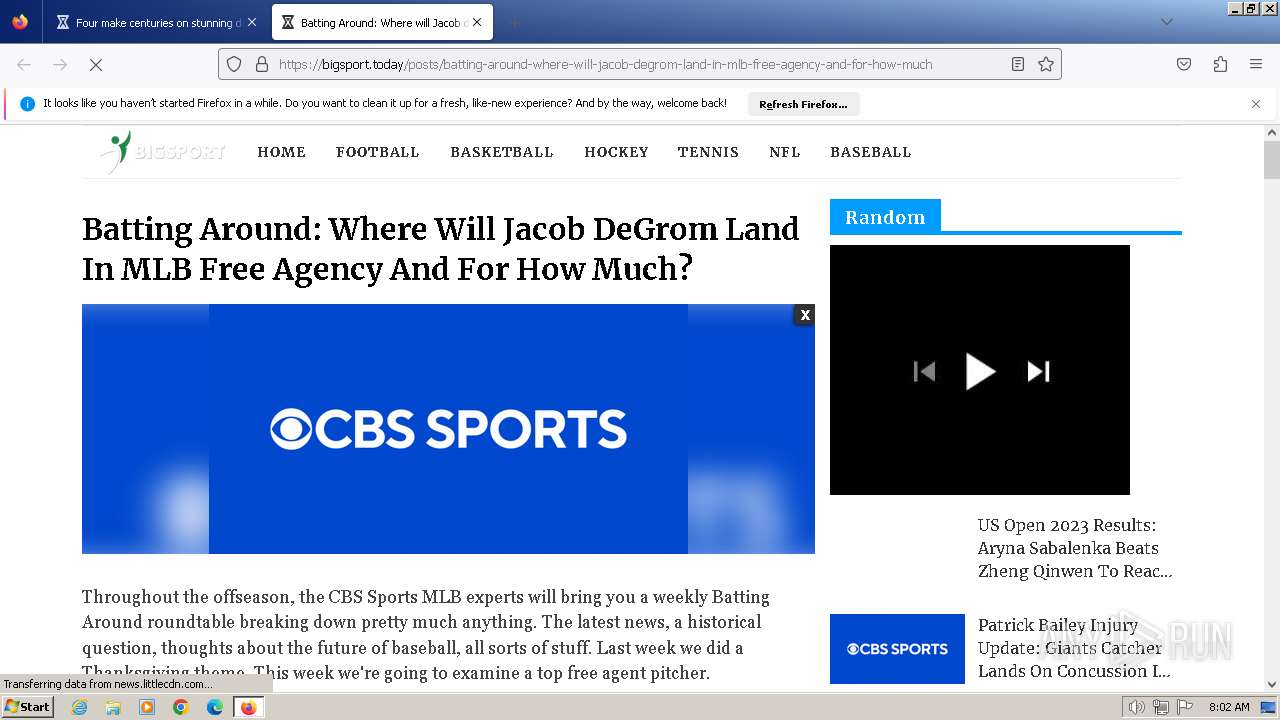Viewport: 1280px width, 720px height.
Task: Open network status in system tray
Action: [x=1161, y=707]
